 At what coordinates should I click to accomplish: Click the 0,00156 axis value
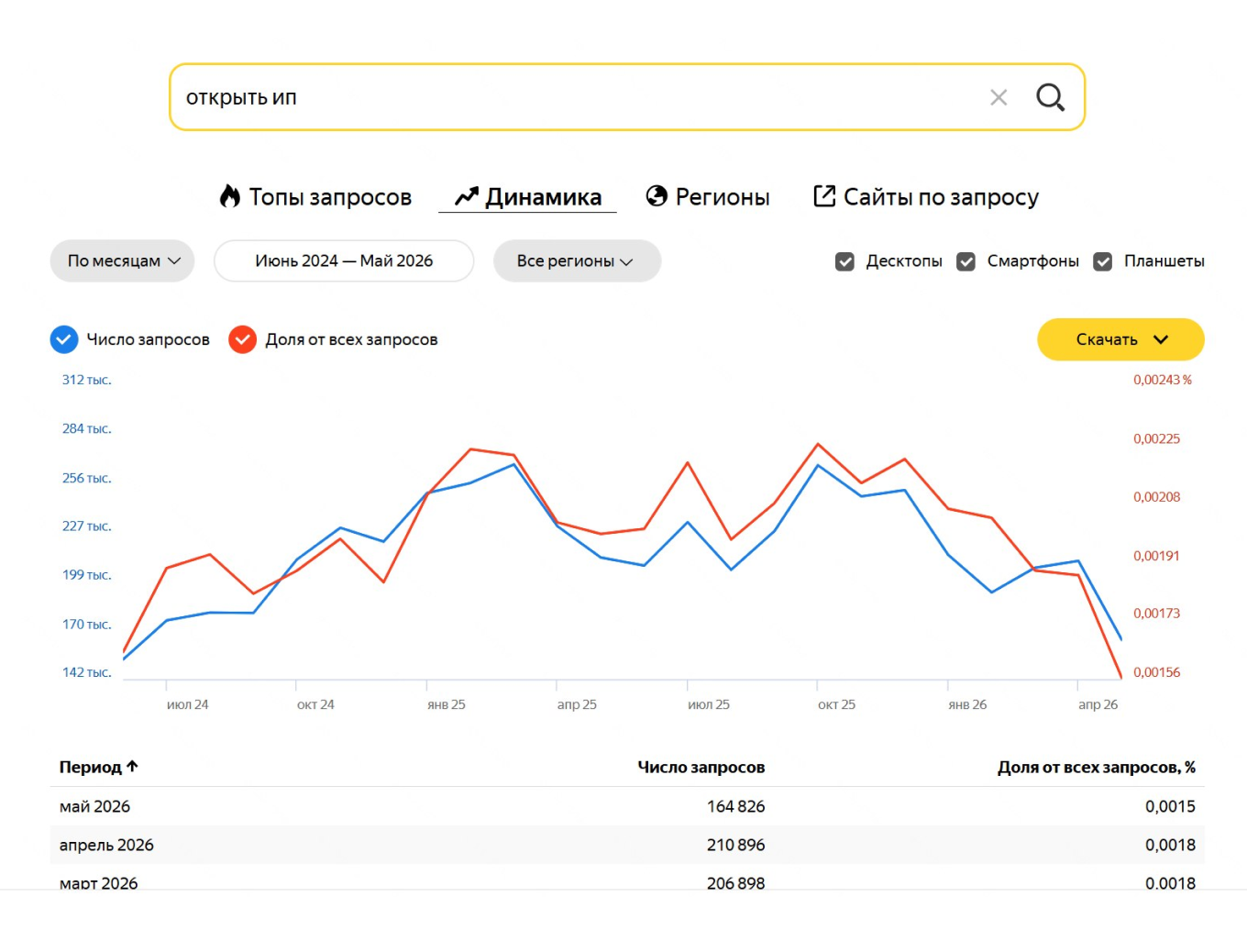(x=1157, y=672)
